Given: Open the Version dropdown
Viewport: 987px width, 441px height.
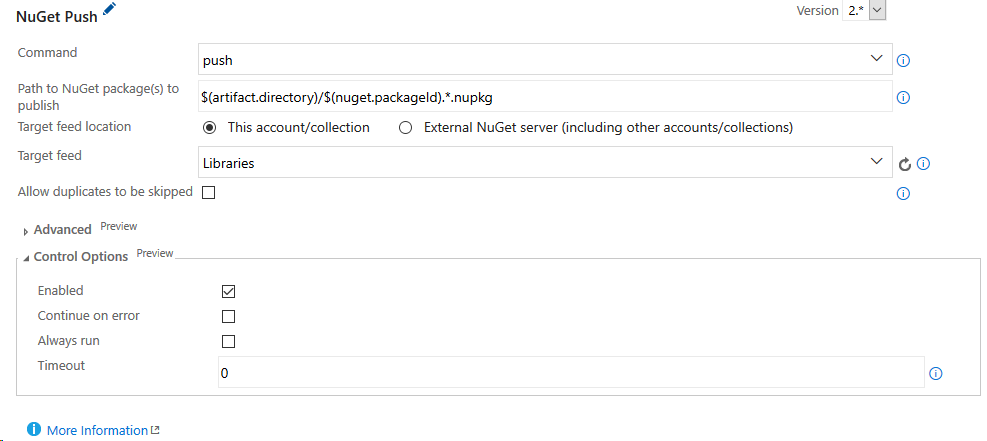Looking at the screenshot, I should (x=877, y=10).
